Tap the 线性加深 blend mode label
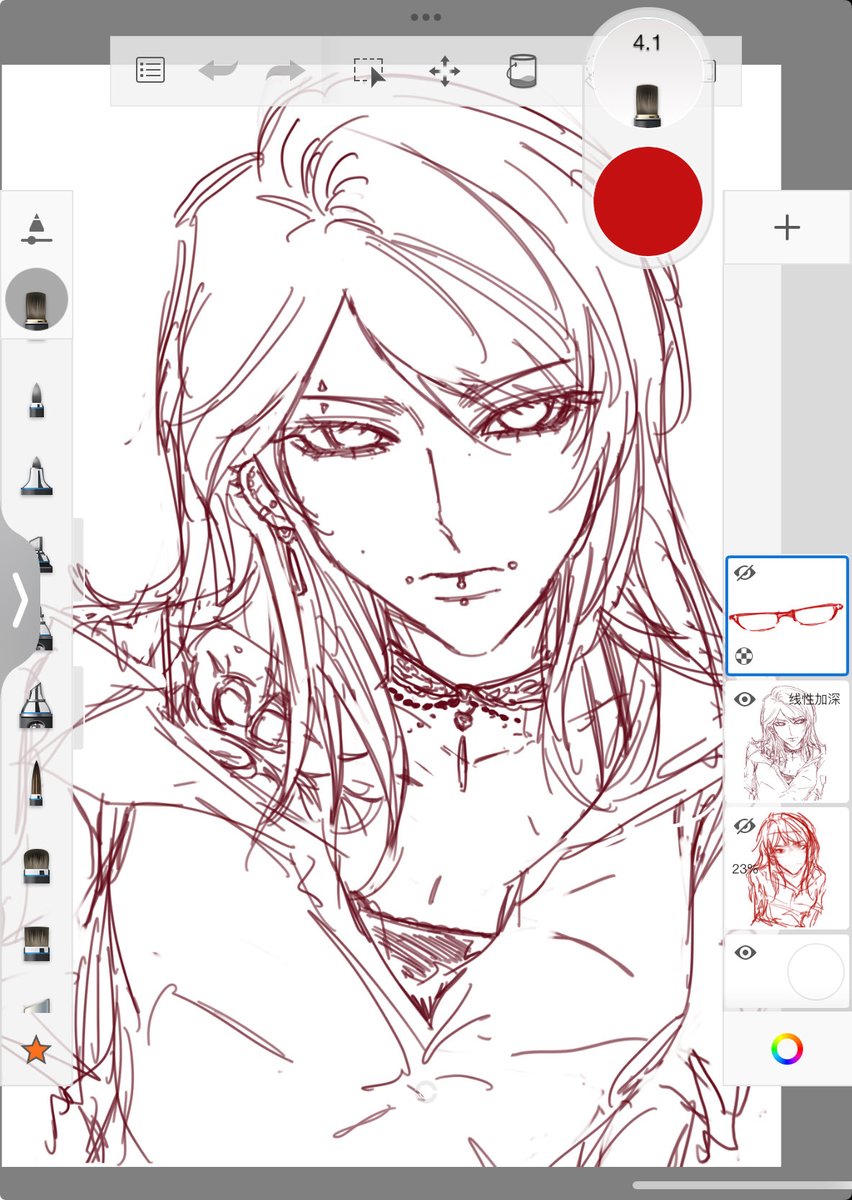This screenshot has width=852, height=1200. pos(814,699)
